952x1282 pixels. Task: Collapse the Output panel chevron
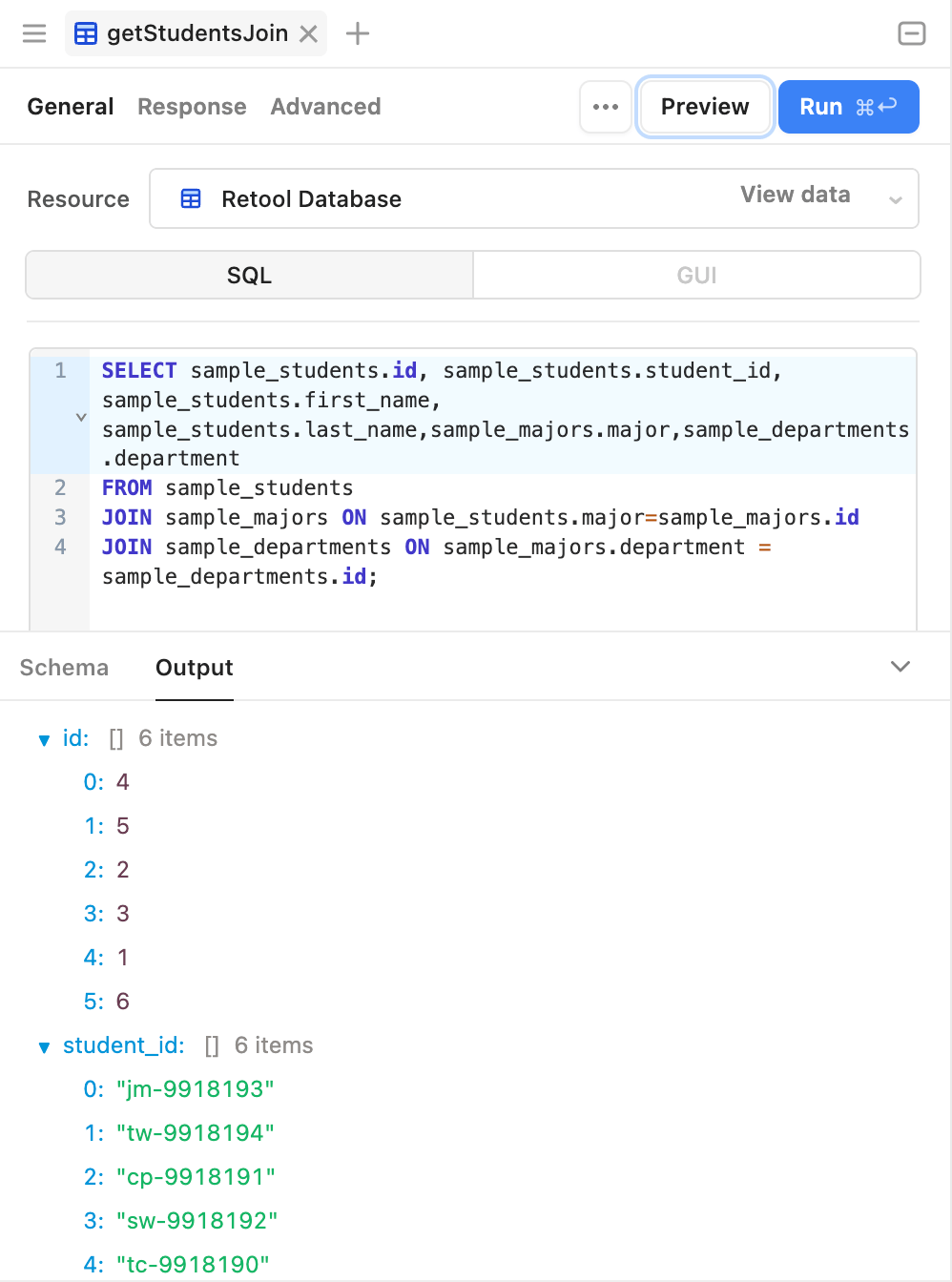(900, 666)
